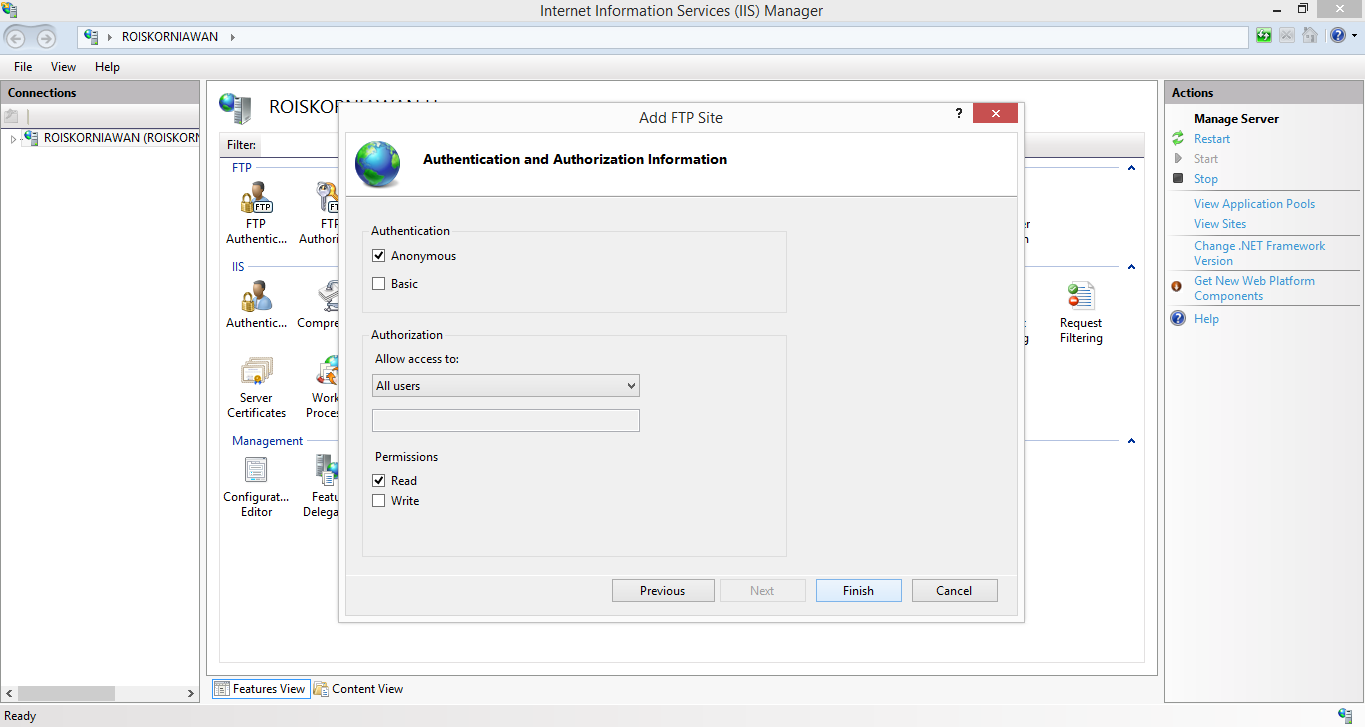Click the Finish button
The height and width of the screenshot is (727, 1365).
[x=858, y=590]
